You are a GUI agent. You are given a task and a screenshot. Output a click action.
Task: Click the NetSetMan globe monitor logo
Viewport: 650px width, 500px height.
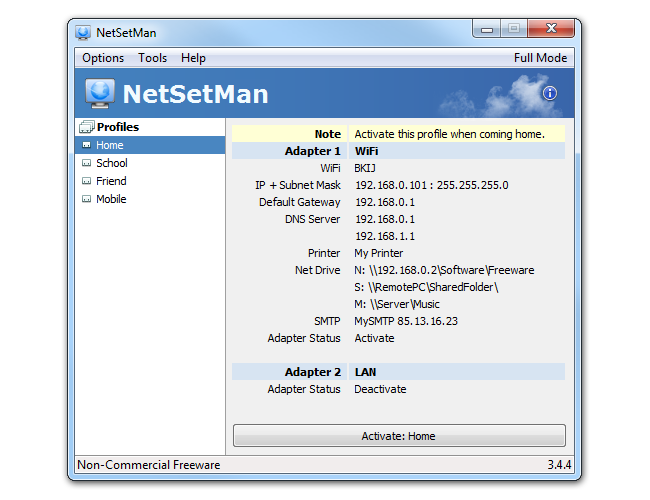(x=100, y=93)
